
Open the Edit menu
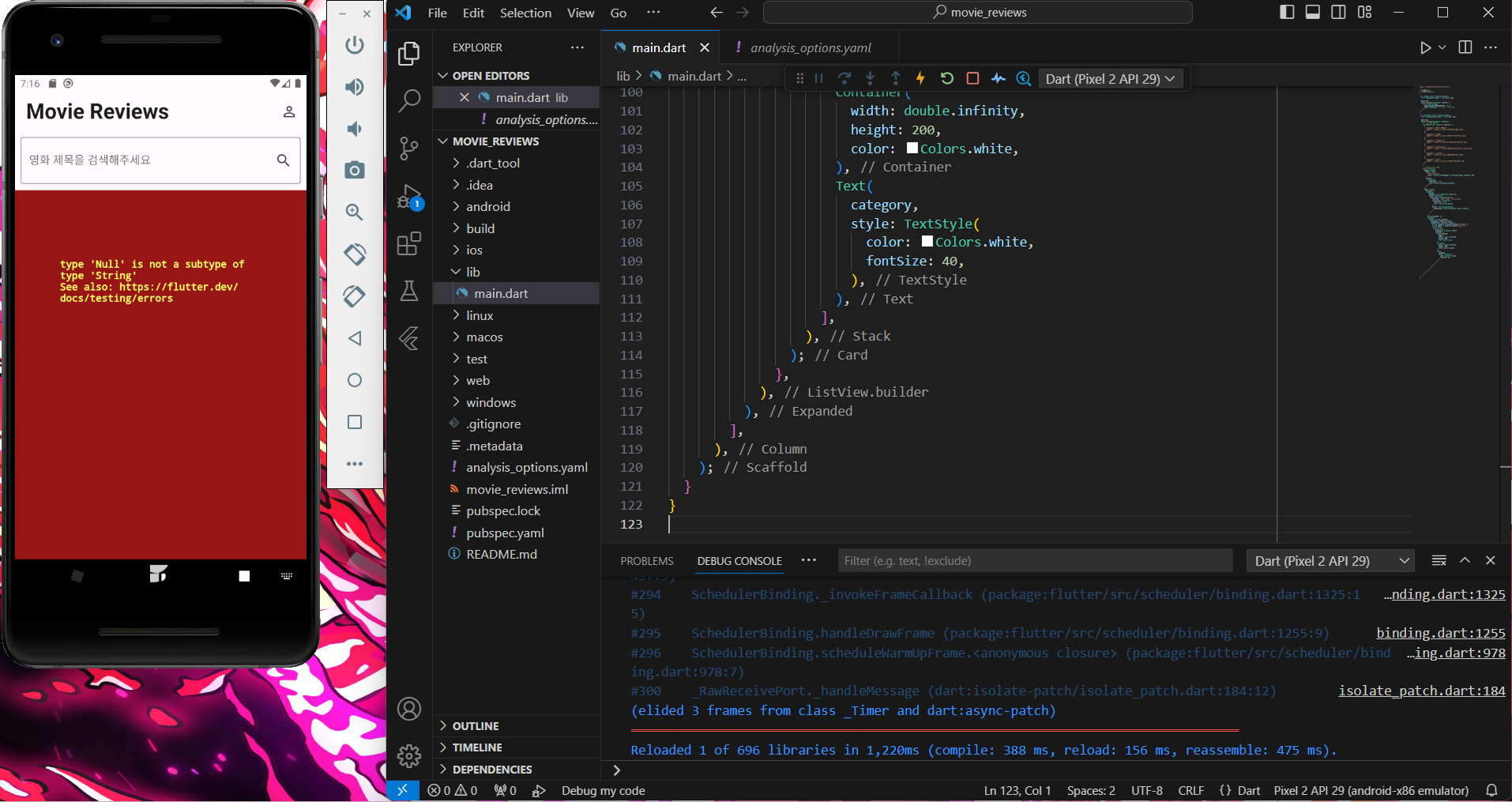pos(473,13)
